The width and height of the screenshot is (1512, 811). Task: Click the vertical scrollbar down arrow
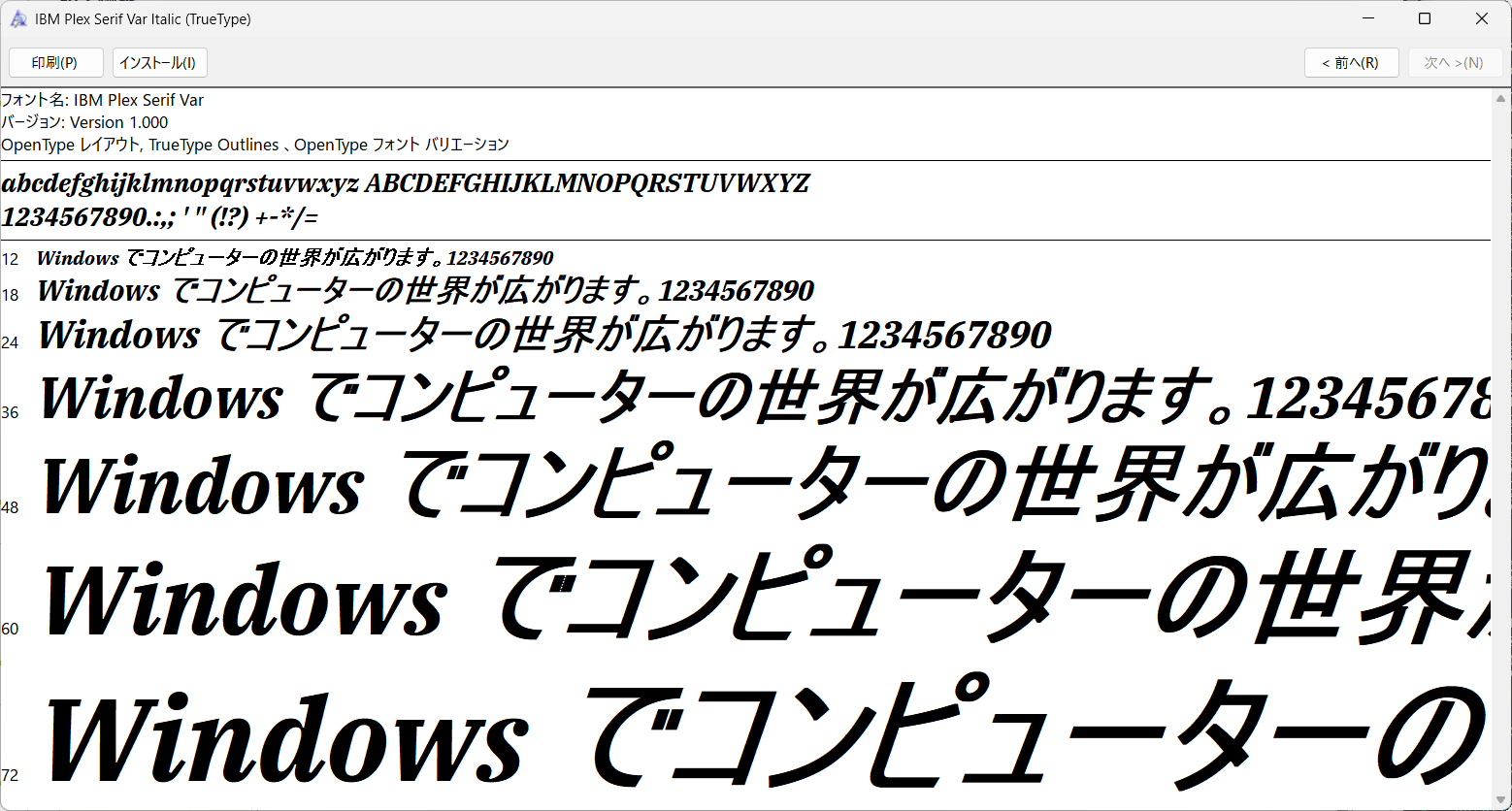pyautogui.click(x=1501, y=799)
